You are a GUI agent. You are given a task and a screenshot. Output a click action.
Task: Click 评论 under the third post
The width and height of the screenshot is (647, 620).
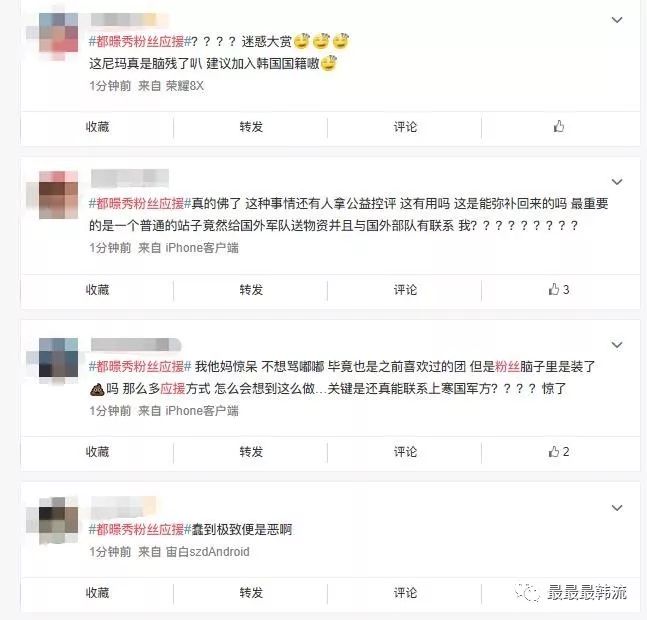click(x=405, y=452)
